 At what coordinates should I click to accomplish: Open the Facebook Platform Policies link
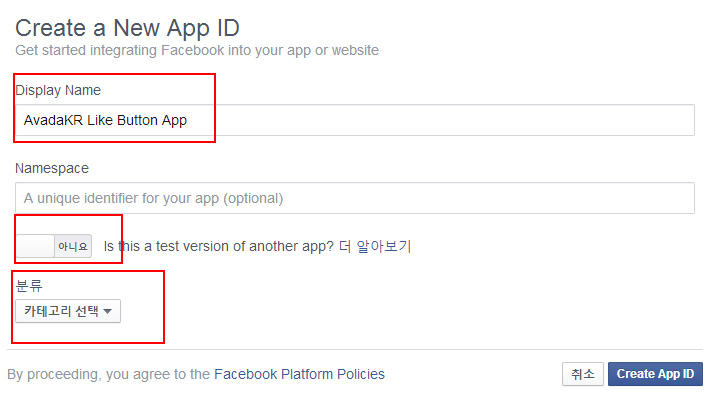pos(299,374)
